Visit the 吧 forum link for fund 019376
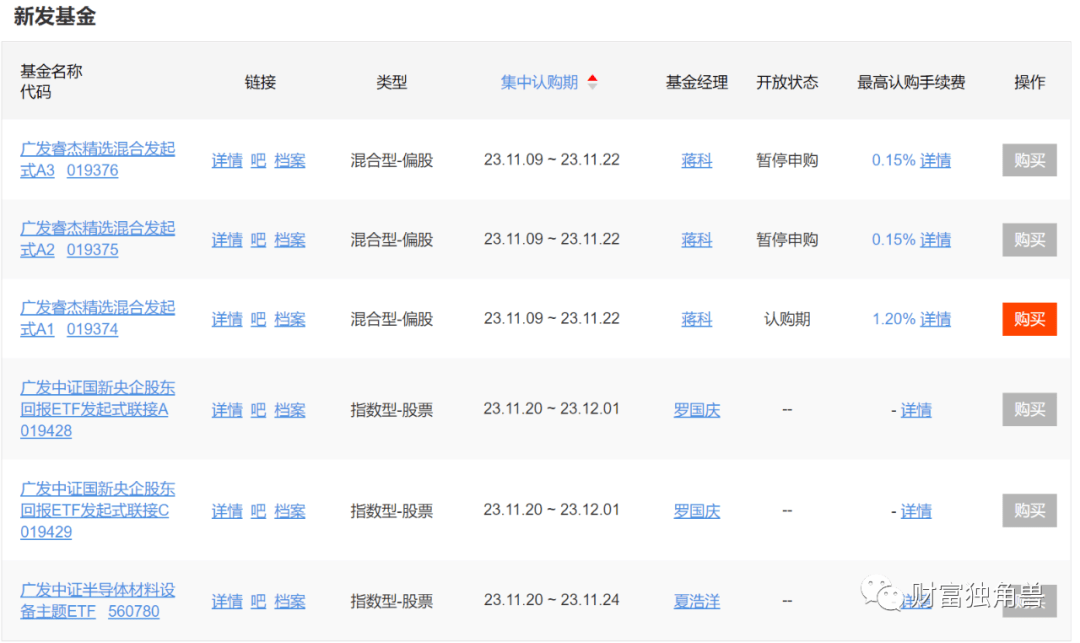 (x=258, y=160)
